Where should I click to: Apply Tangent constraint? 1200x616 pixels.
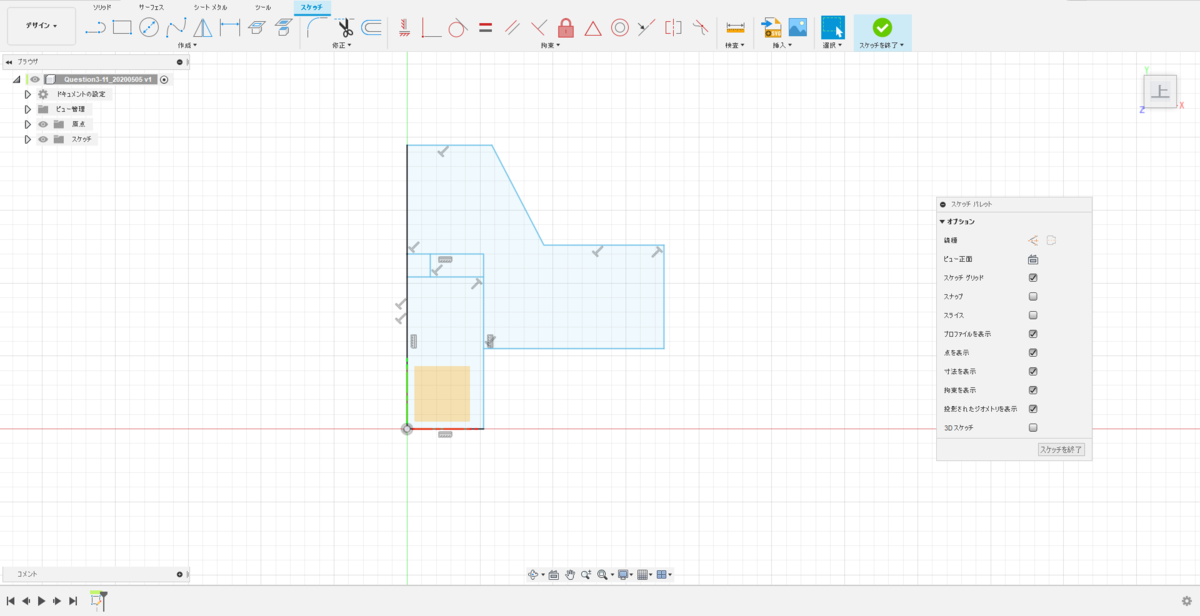458,28
